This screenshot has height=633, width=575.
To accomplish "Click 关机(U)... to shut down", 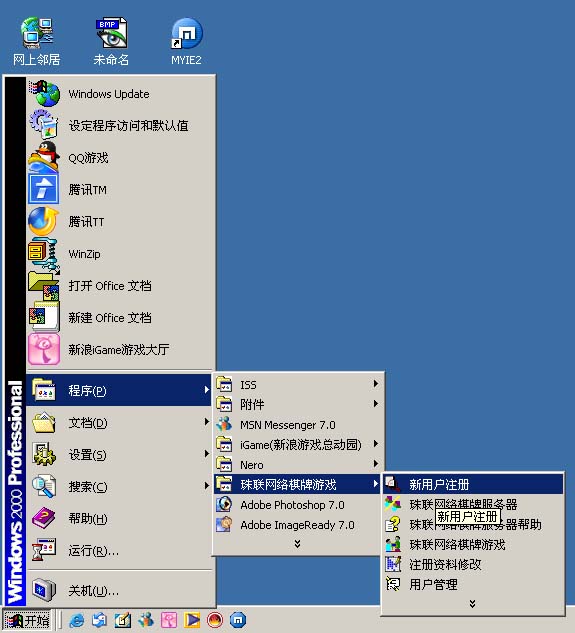I will coord(119,591).
